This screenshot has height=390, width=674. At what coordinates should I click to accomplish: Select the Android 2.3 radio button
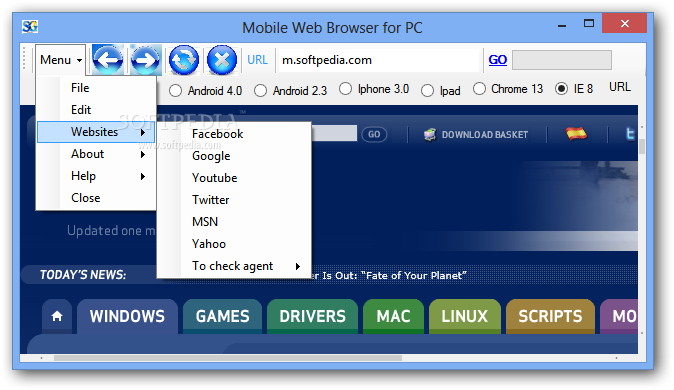click(x=260, y=91)
